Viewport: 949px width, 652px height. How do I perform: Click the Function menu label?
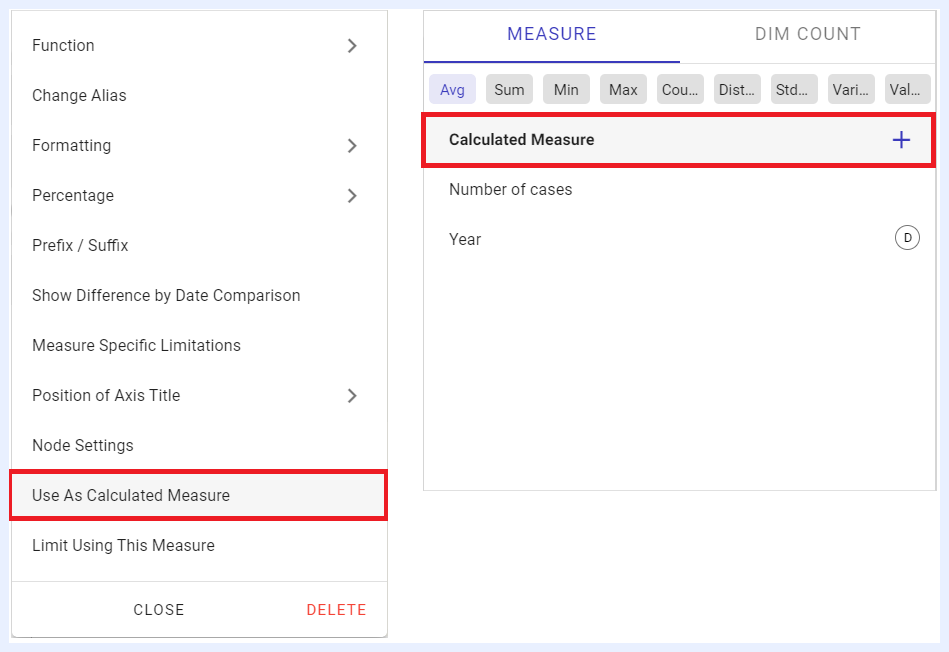pyautogui.click(x=63, y=45)
